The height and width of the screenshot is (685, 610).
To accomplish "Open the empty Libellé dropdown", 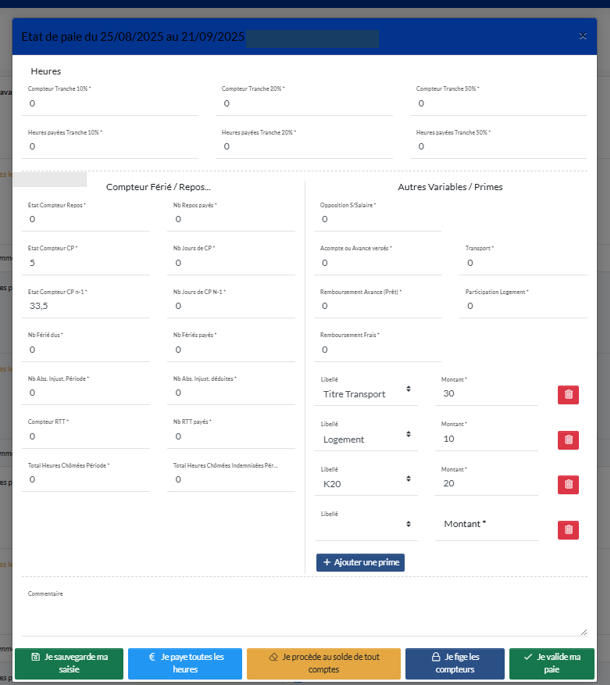I will pos(366,525).
